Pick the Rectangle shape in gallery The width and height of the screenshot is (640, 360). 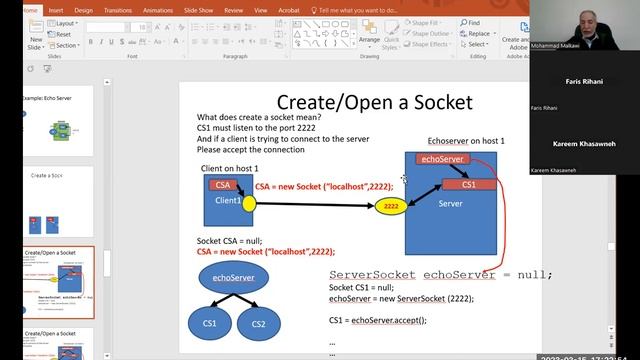pyautogui.click(x=326, y=24)
